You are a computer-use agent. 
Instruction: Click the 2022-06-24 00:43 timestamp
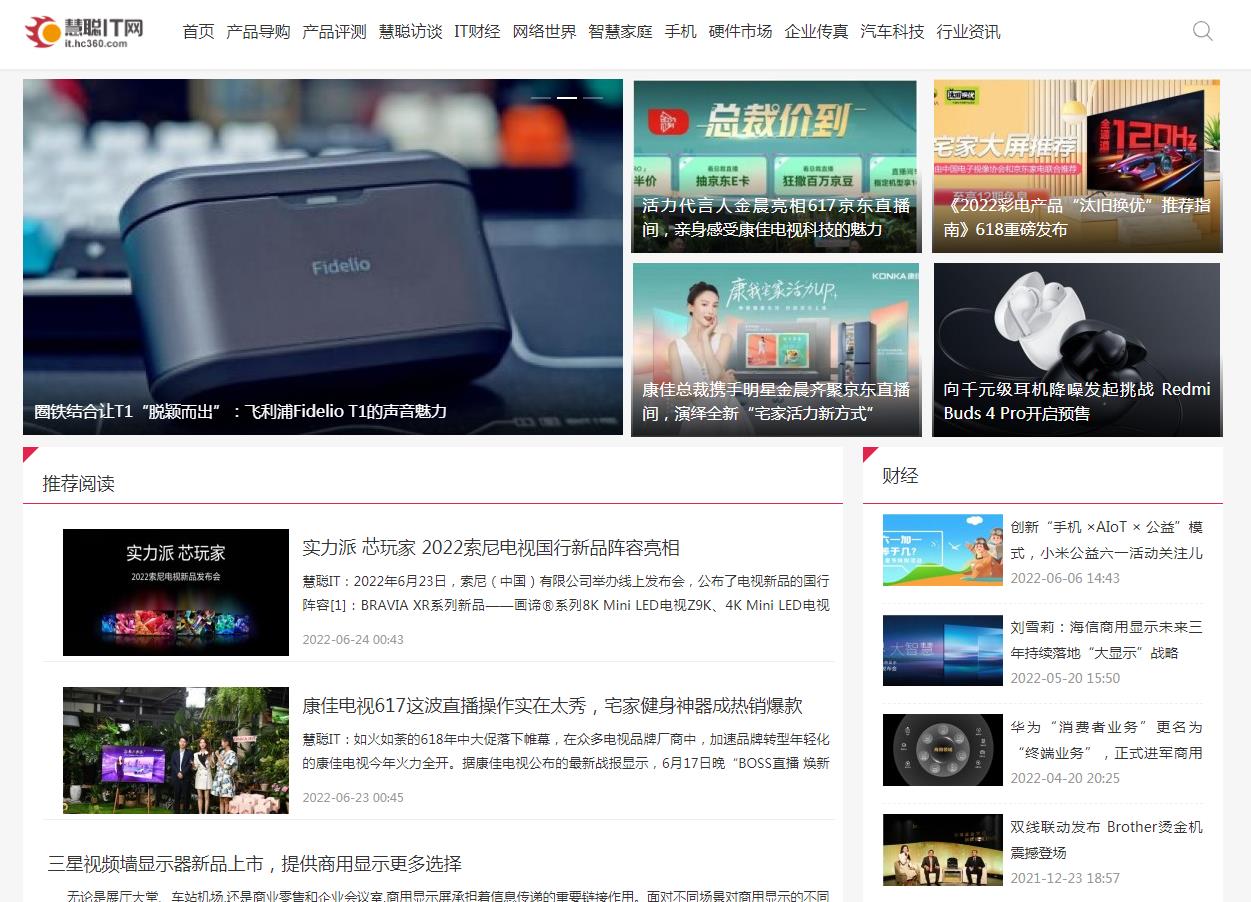pos(353,639)
